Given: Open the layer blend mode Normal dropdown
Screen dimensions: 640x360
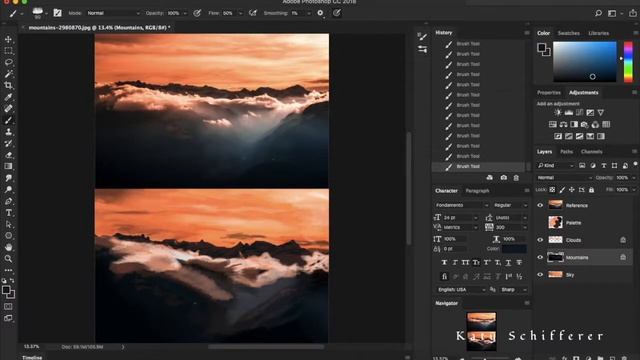Looking at the screenshot, I should coord(564,178).
